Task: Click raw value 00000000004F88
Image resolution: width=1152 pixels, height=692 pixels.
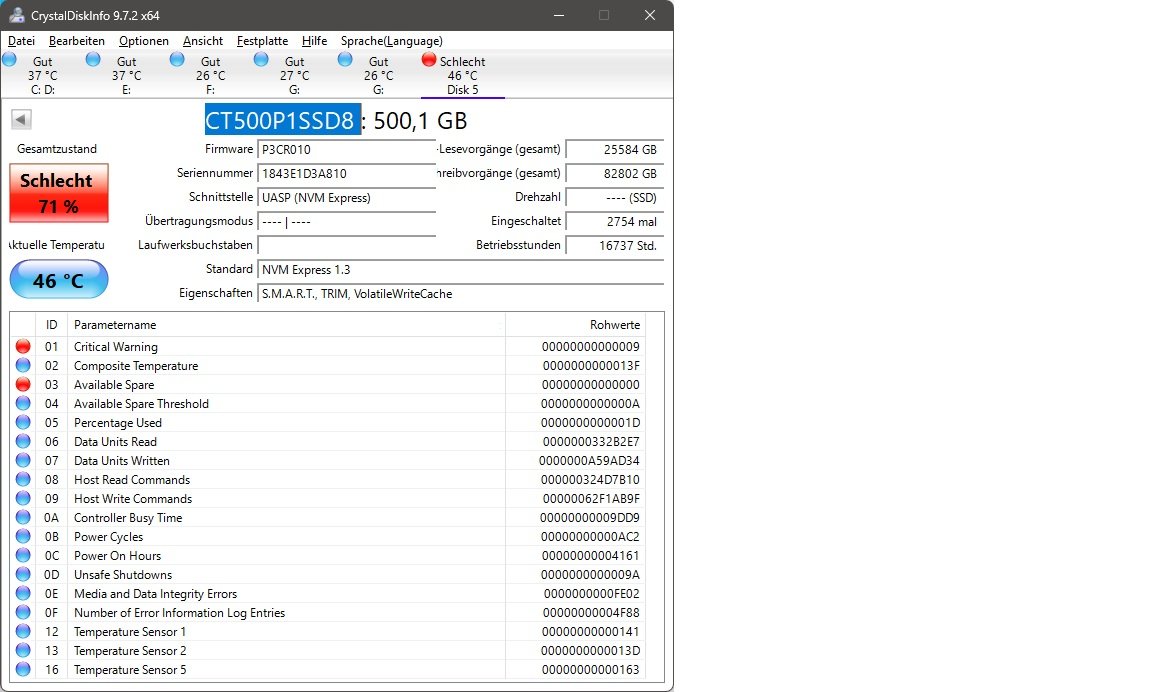Action: pos(591,613)
